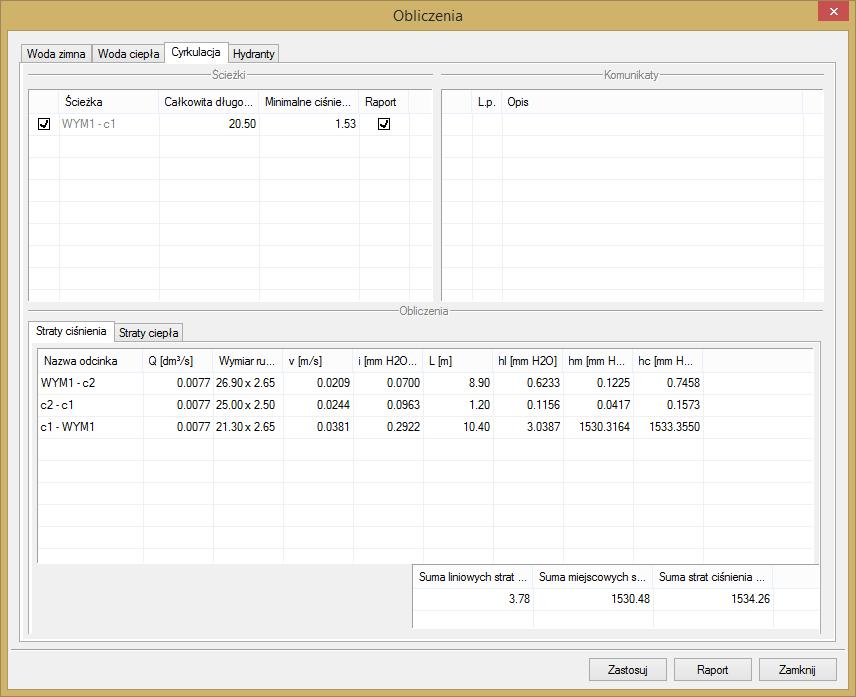Click the Zamknij button
This screenshot has height=697, width=856.
pos(798,670)
